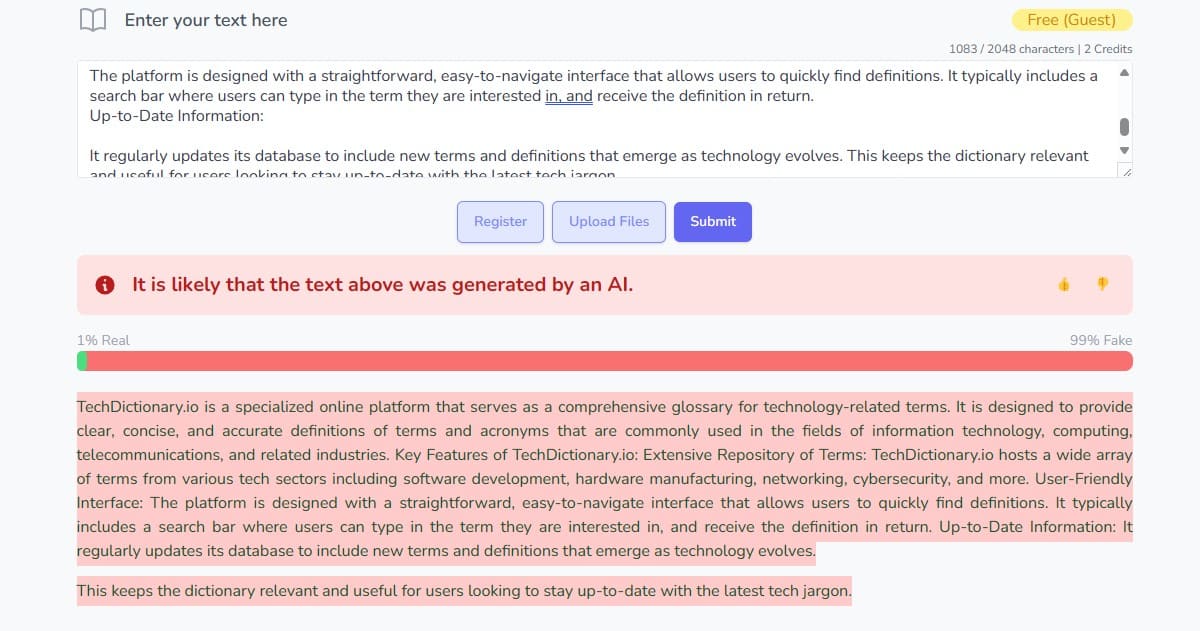This screenshot has height=631, width=1200.
Task: Open the Register button
Action: pos(500,222)
